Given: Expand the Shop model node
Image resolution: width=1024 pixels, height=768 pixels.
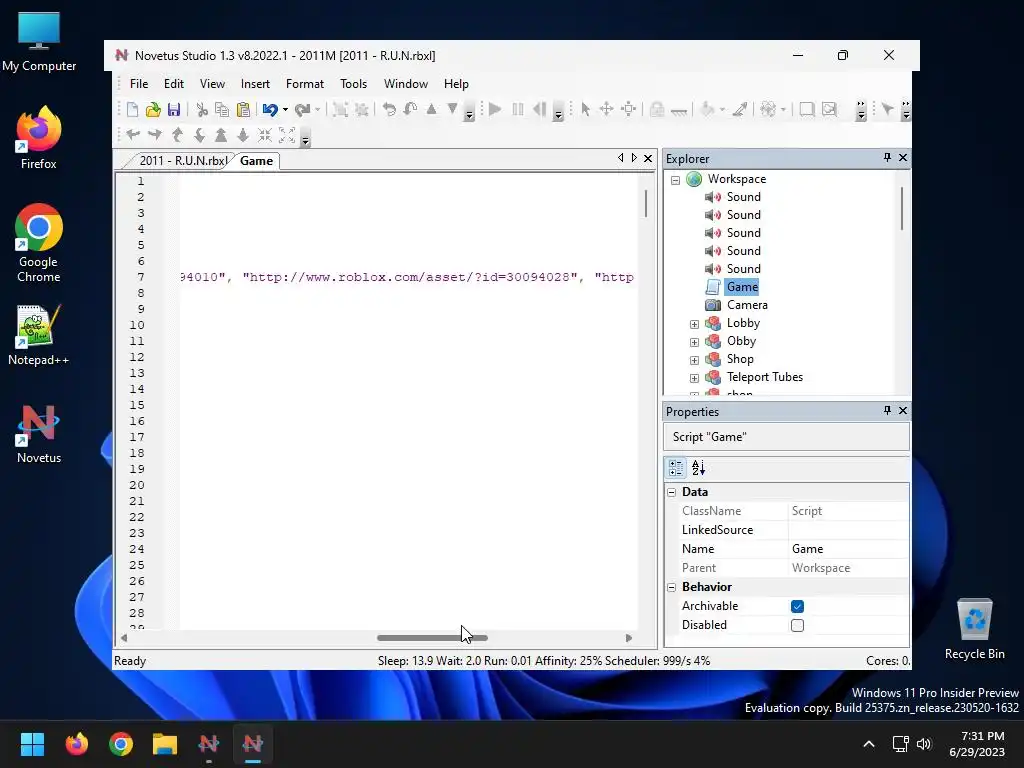Looking at the screenshot, I should [x=694, y=360].
